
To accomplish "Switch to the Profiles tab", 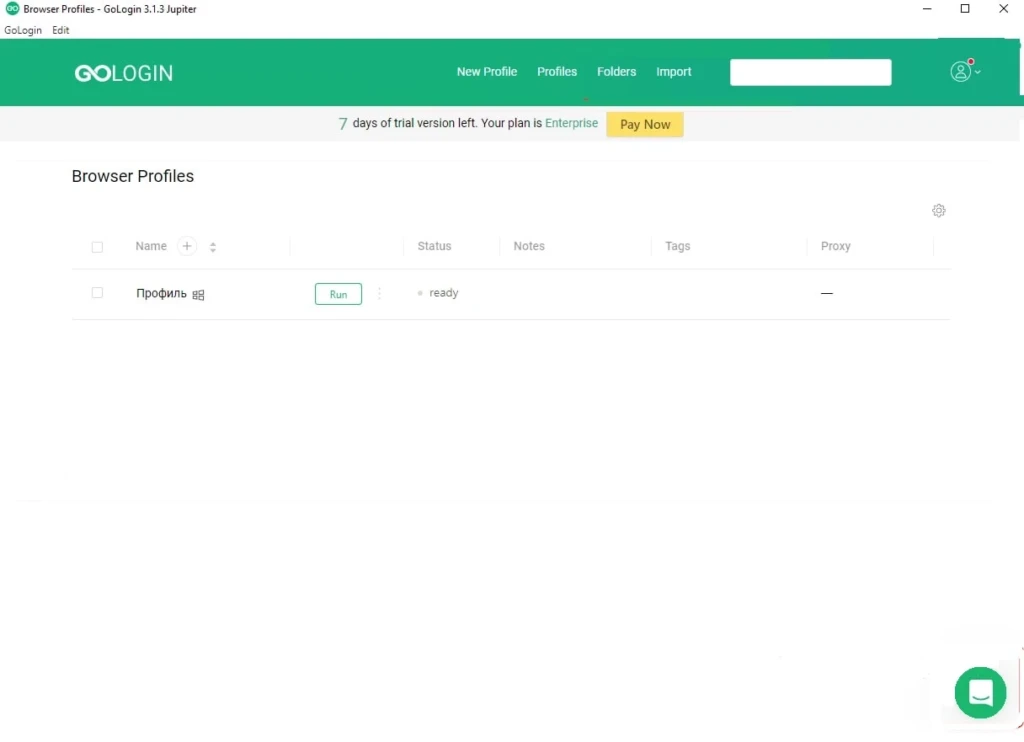I will tap(557, 72).
